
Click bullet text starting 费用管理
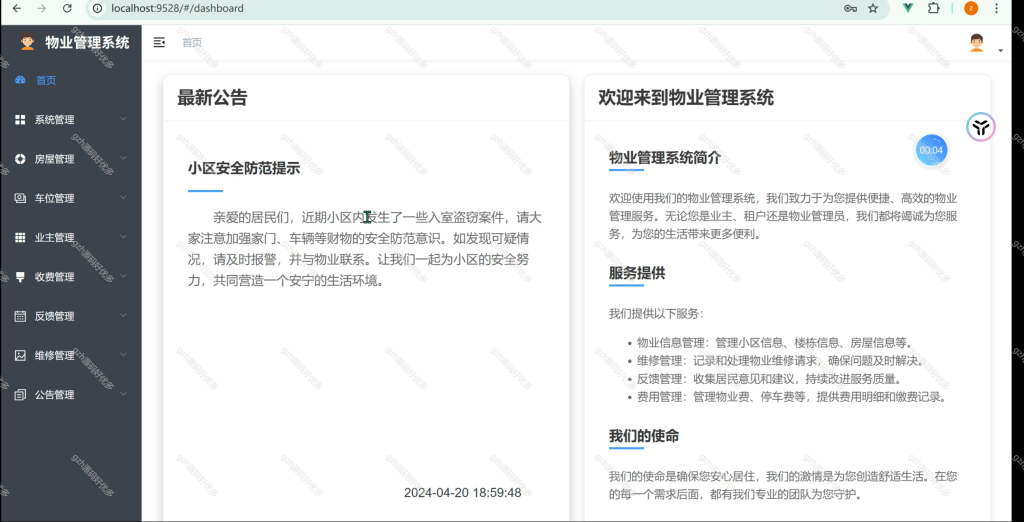tap(792, 397)
